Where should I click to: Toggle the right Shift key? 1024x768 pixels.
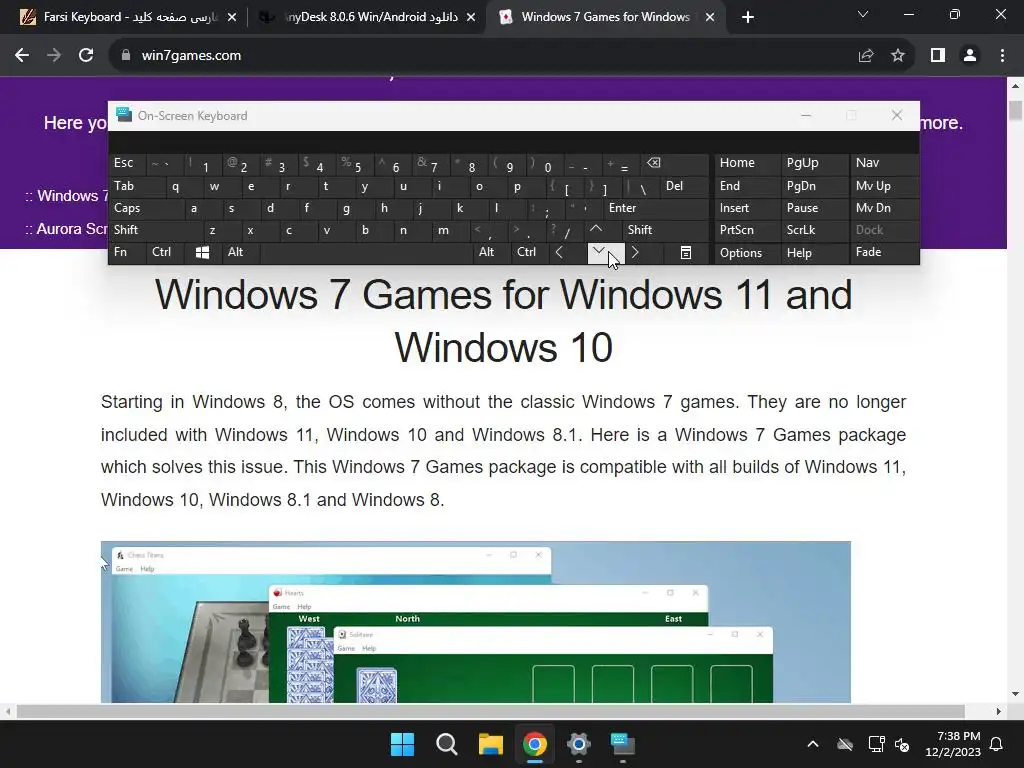pyautogui.click(x=665, y=230)
